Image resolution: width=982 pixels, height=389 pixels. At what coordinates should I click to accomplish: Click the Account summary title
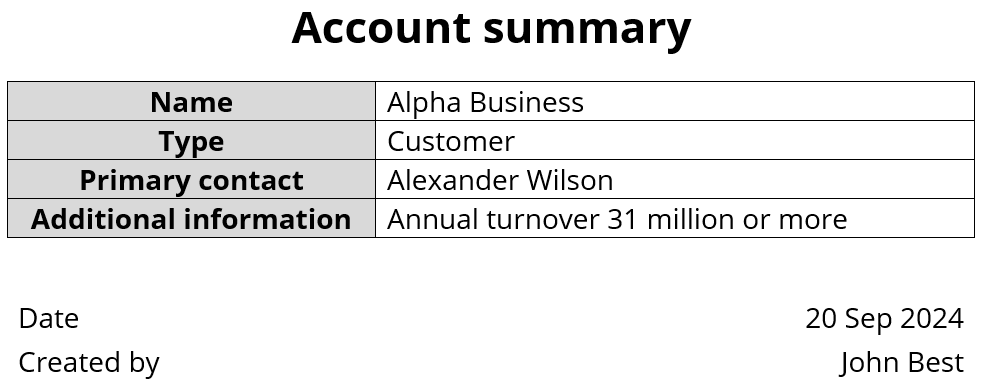491,28
